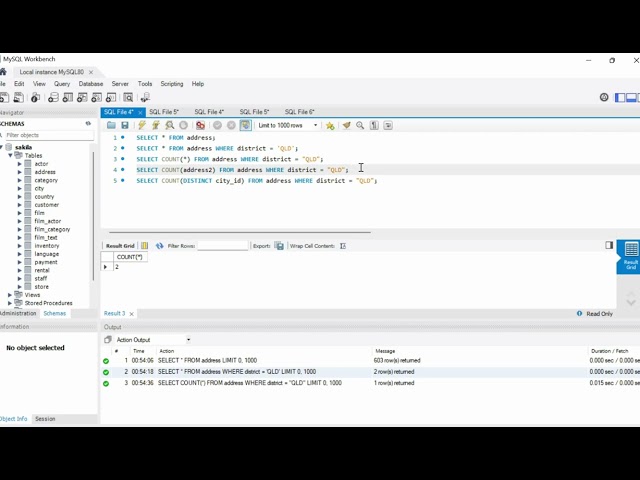This screenshot has height=480, width=640.
Task: Toggle form editor in result grid toolbar
Action: [144, 246]
